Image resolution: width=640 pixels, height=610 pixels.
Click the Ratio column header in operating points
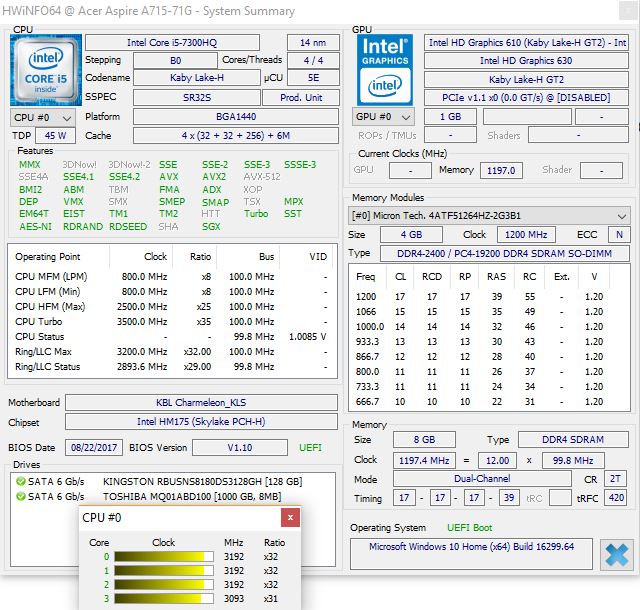point(194,256)
